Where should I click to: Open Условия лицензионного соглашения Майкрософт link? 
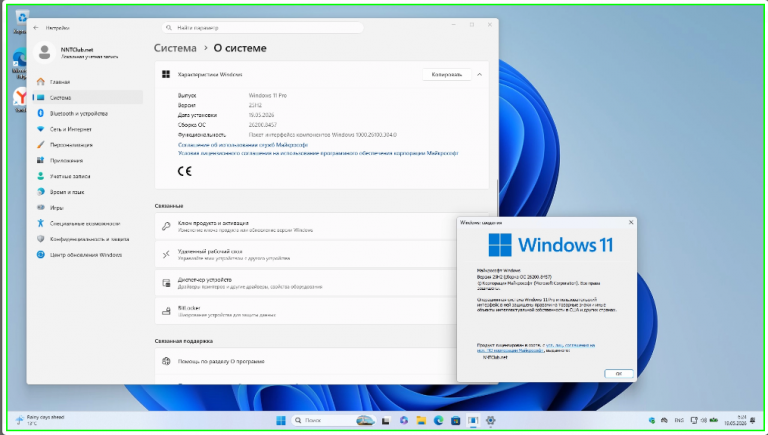pyautogui.click(x=318, y=153)
